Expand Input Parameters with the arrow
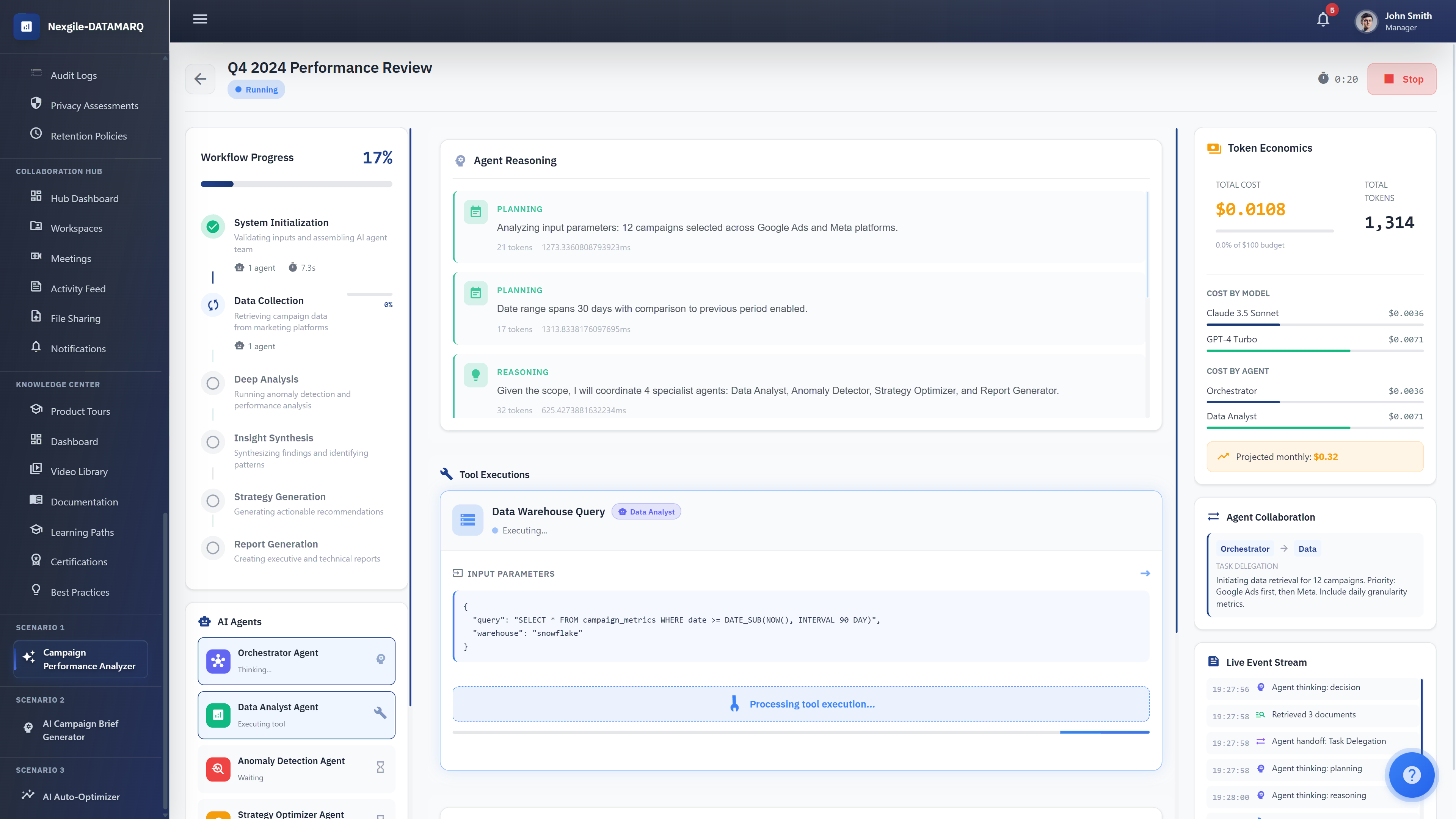Image resolution: width=1456 pixels, height=819 pixels. coord(1145,574)
